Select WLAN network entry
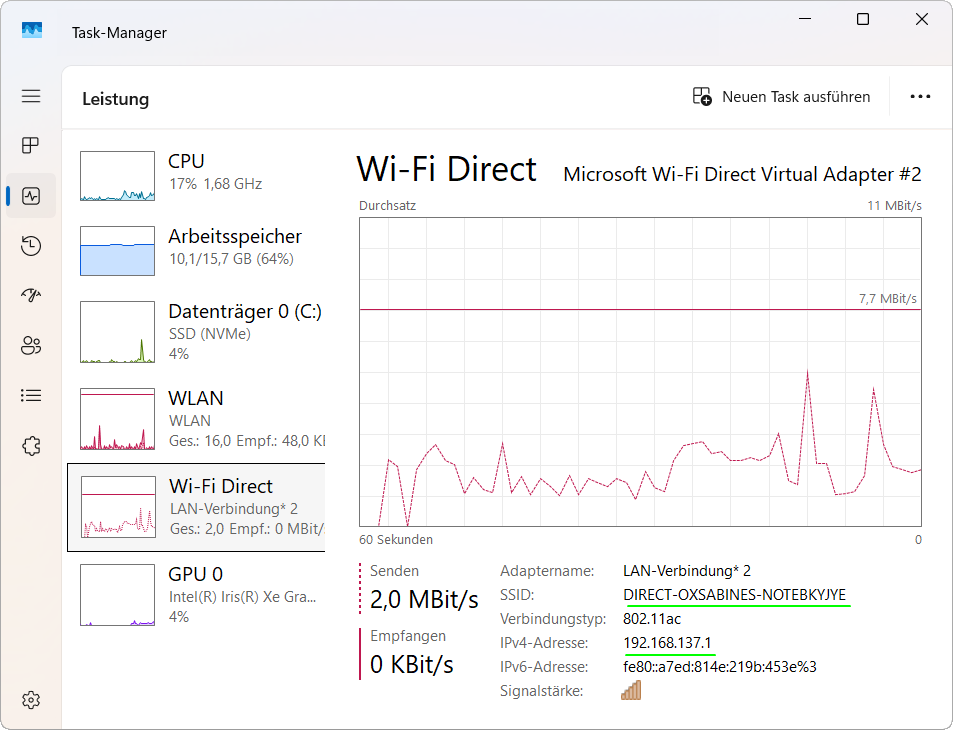The width and height of the screenshot is (953, 730). (x=196, y=418)
